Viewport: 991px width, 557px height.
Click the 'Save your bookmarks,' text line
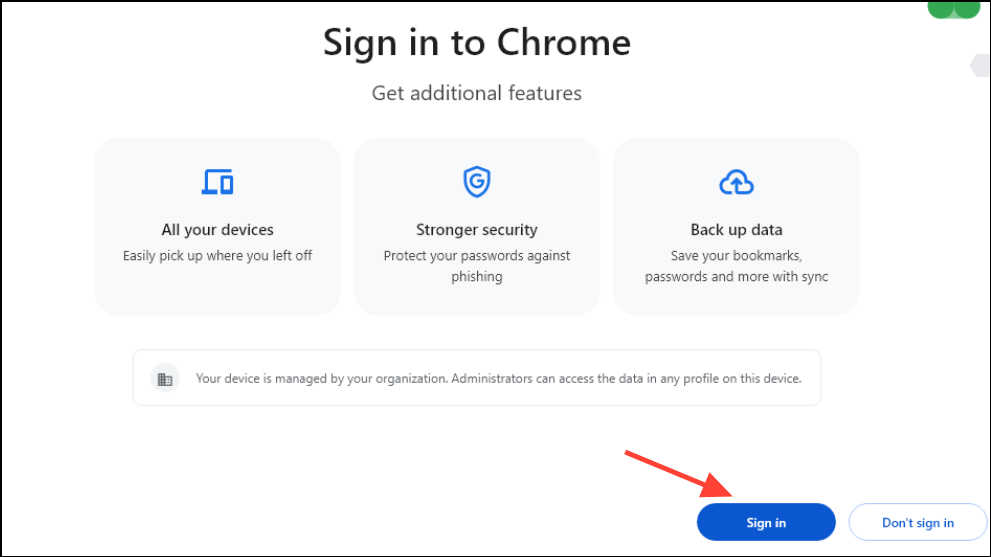[736, 255]
